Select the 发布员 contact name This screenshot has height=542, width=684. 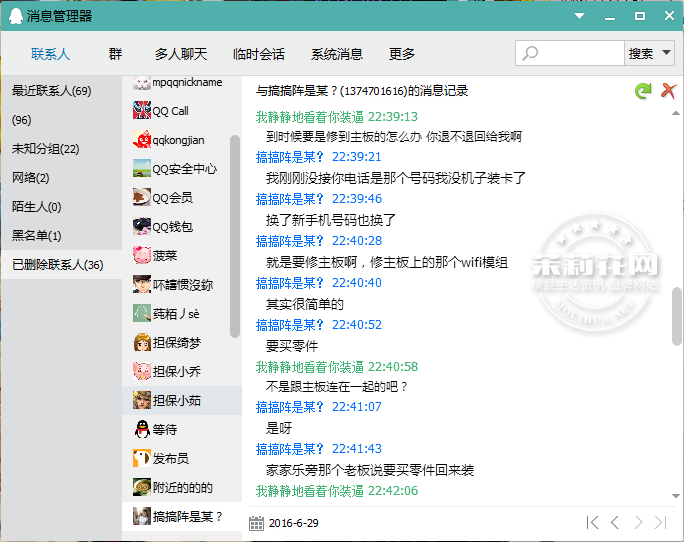171,459
